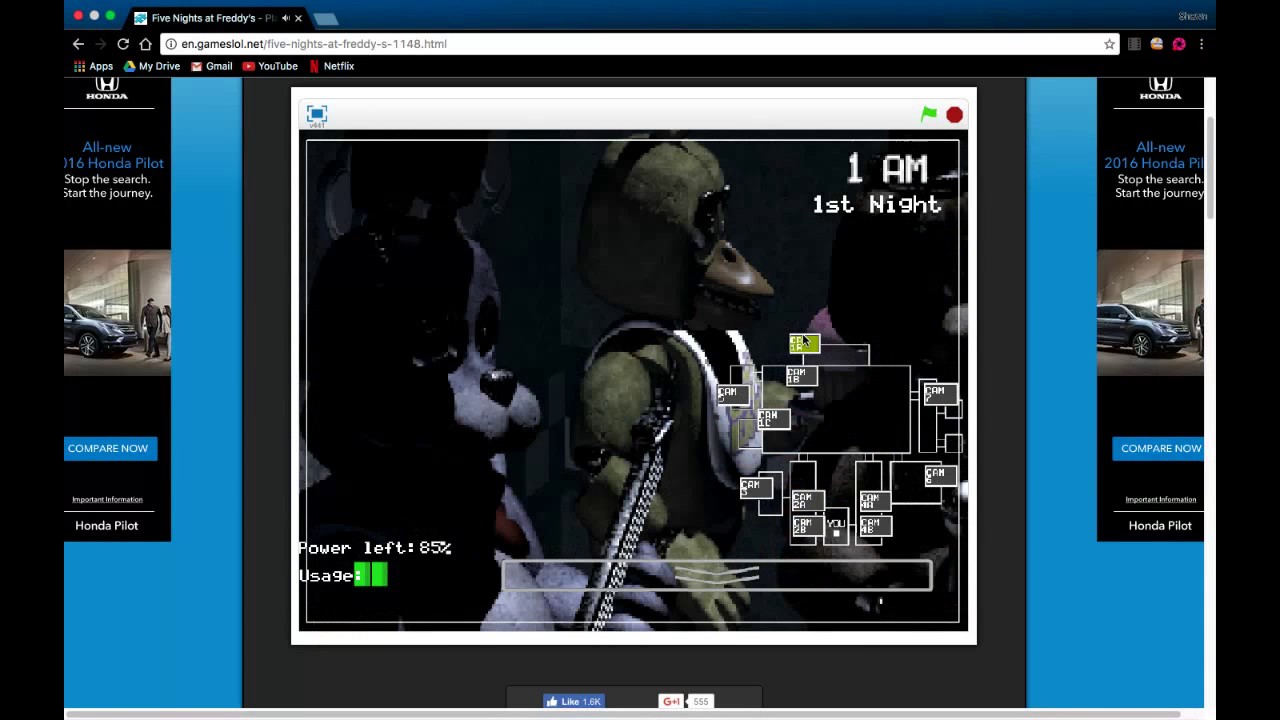Click the YOU office marker on map
This screenshot has height=720, width=1280.
tap(837, 528)
